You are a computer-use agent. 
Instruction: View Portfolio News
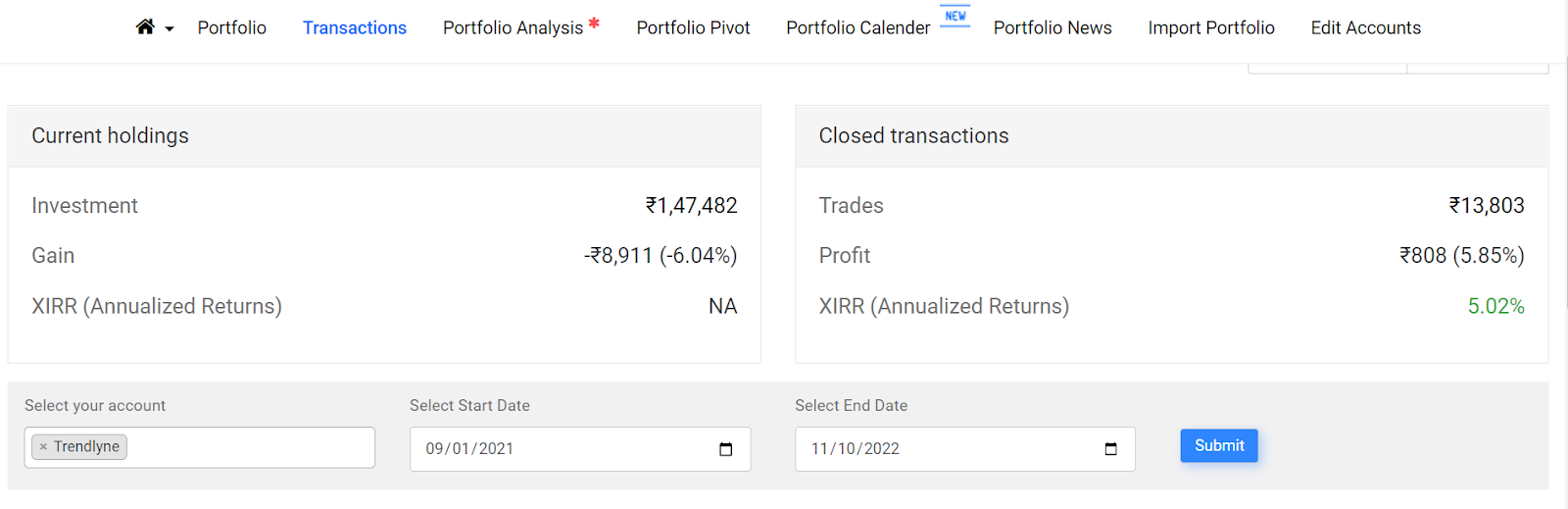1053,27
